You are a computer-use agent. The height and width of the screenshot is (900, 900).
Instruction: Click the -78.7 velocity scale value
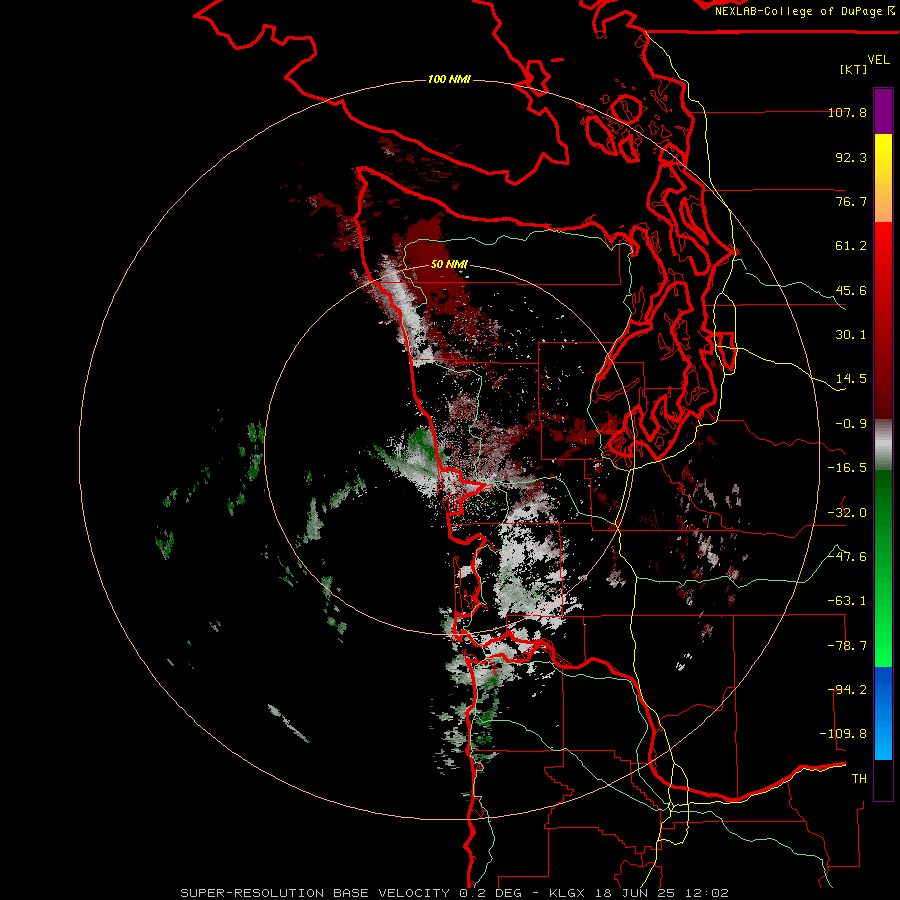(847, 646)
